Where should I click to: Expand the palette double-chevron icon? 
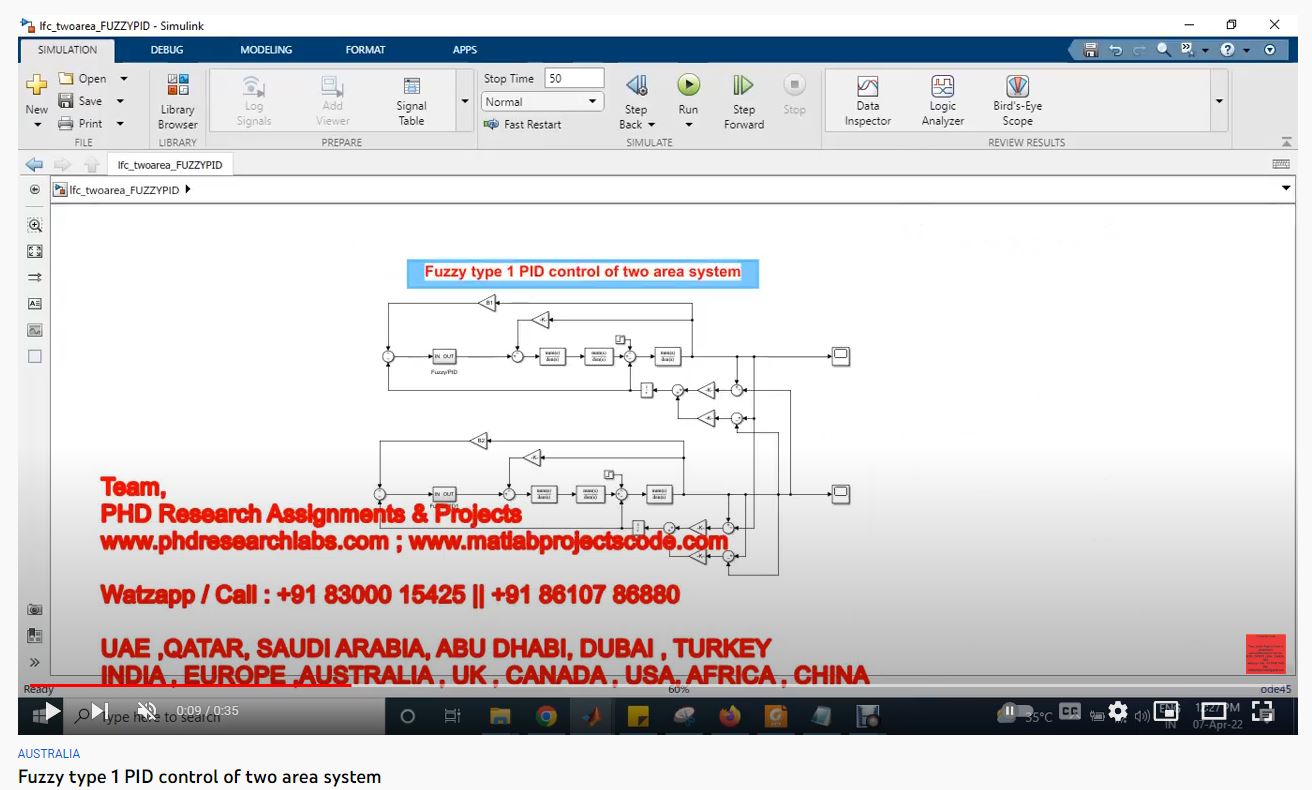click(x=35, y=662)
